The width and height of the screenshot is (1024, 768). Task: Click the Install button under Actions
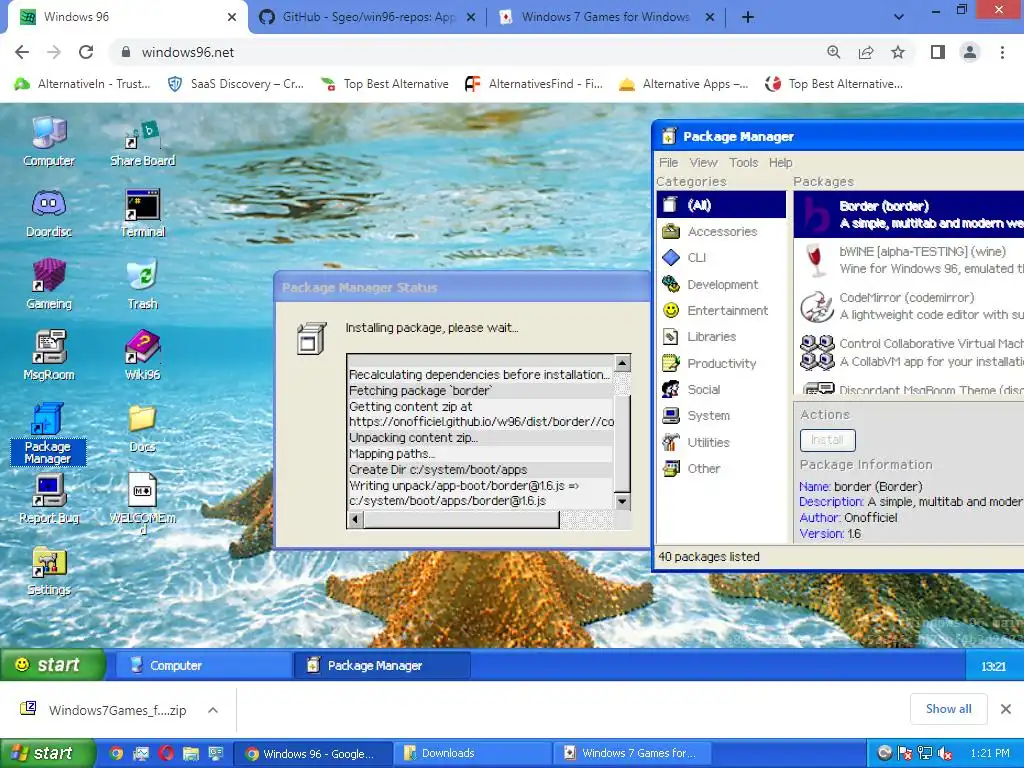coord(827,440)
